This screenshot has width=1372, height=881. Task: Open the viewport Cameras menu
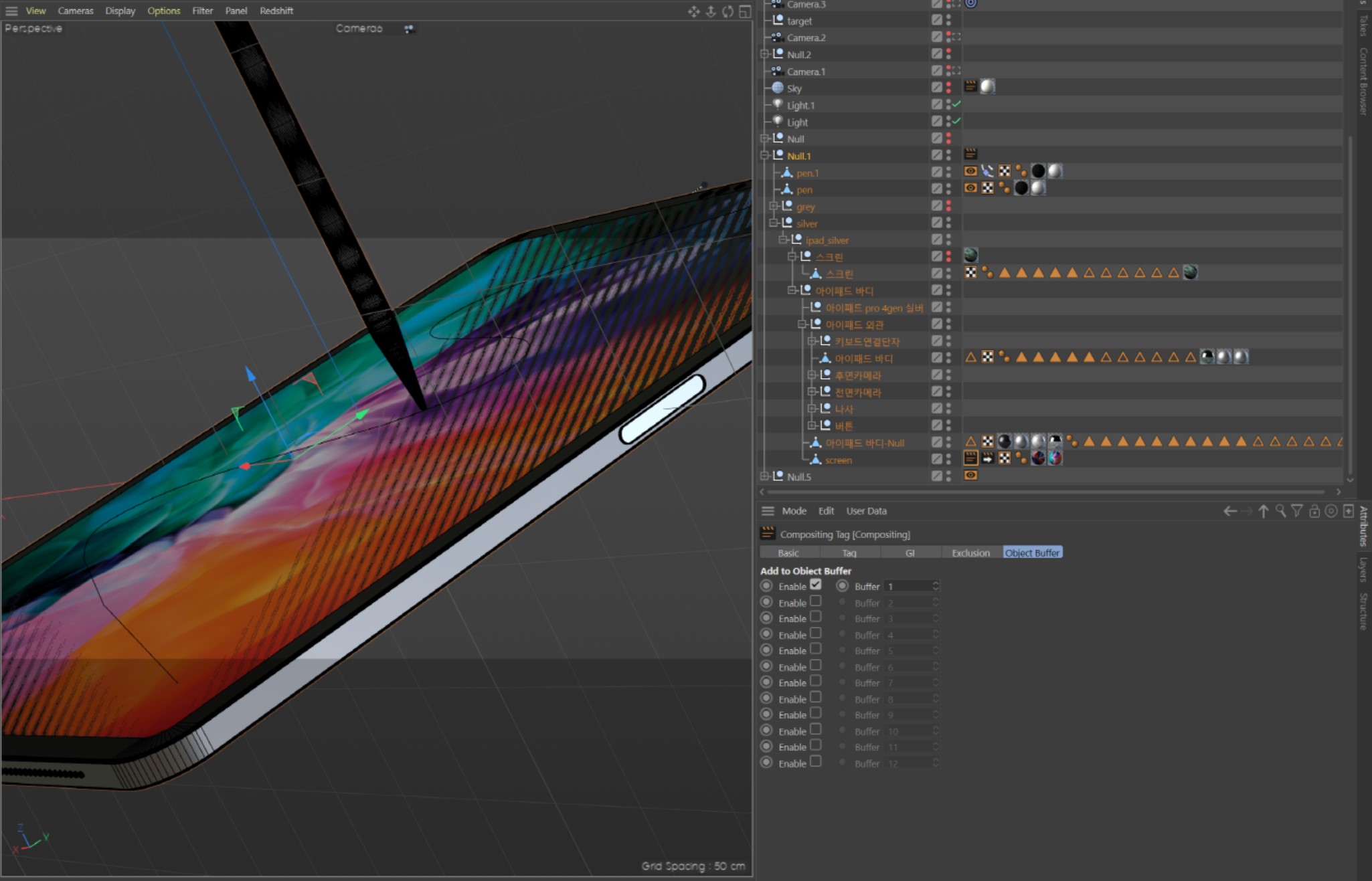click(76, 11)
